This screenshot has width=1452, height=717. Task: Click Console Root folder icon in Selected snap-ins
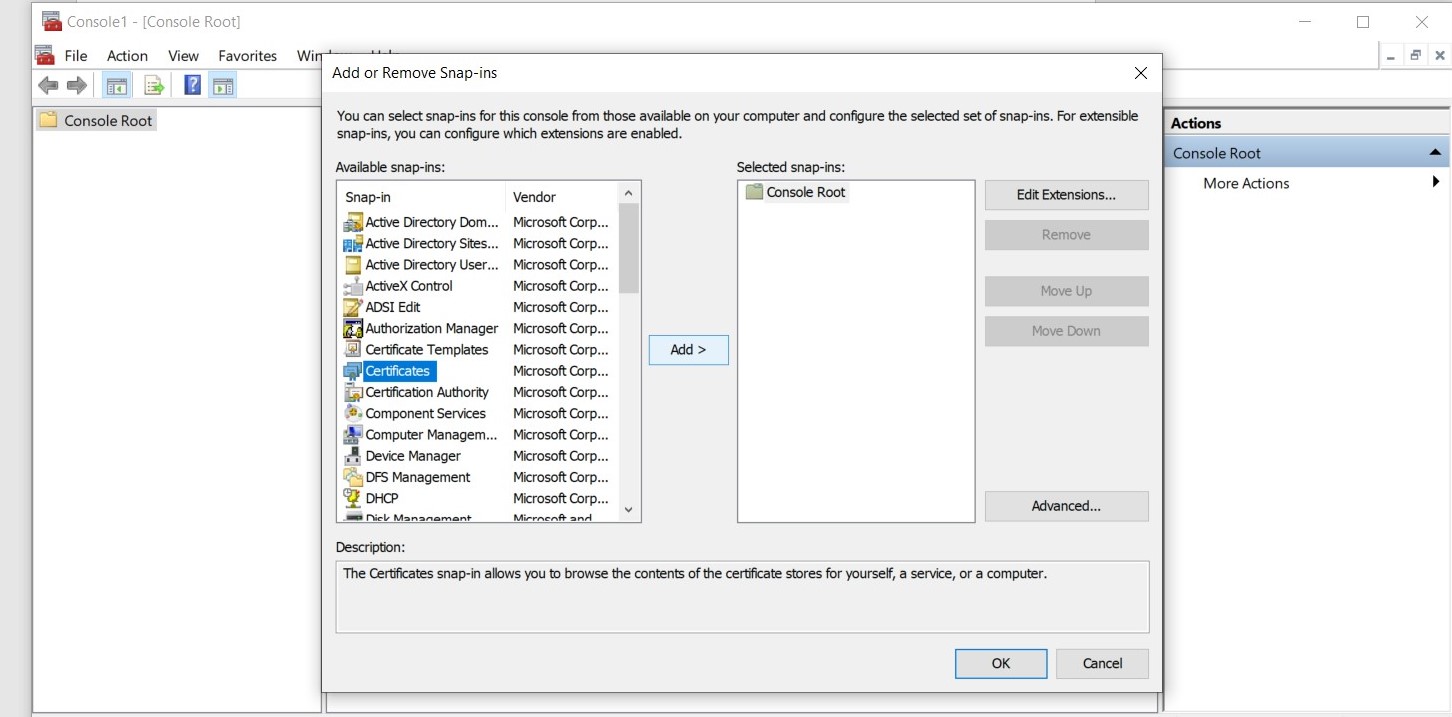pyautogui.click(x=754, y=192)
